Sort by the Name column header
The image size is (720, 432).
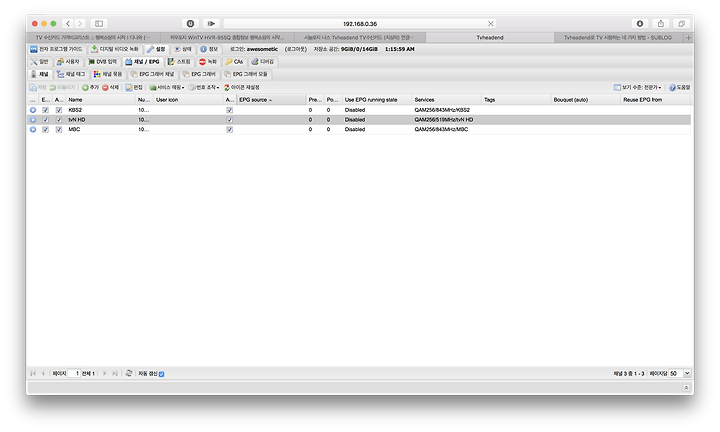(x=101, y=100)
